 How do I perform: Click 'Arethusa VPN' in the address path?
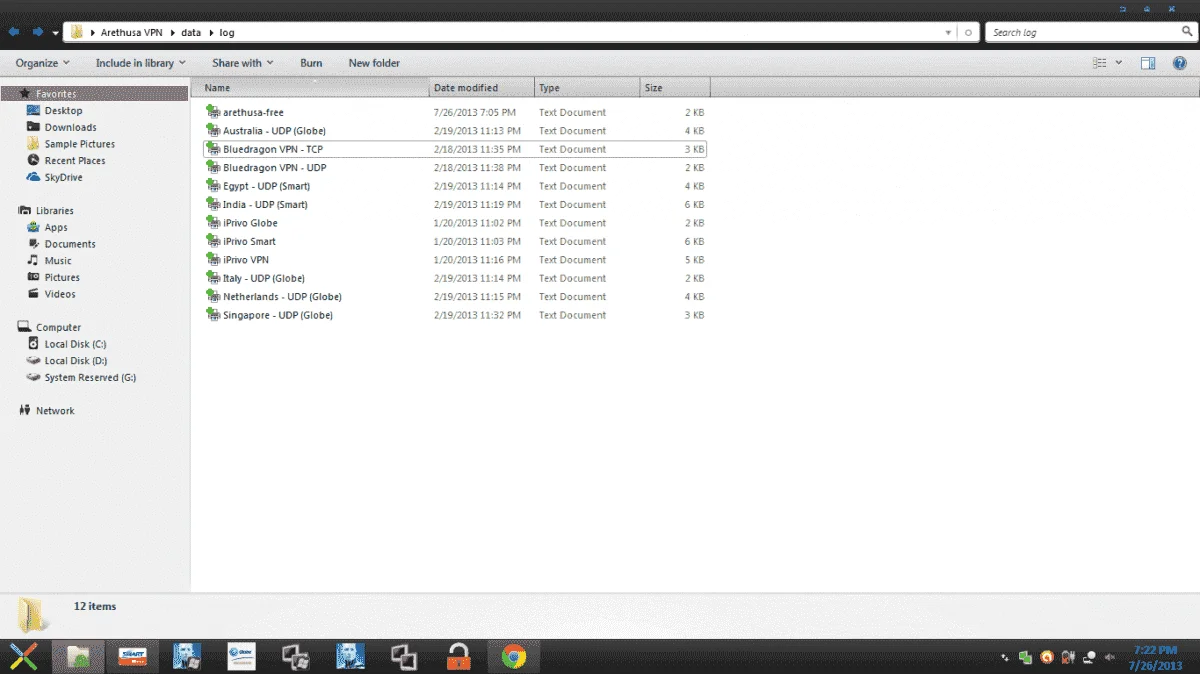pos(131,33)
